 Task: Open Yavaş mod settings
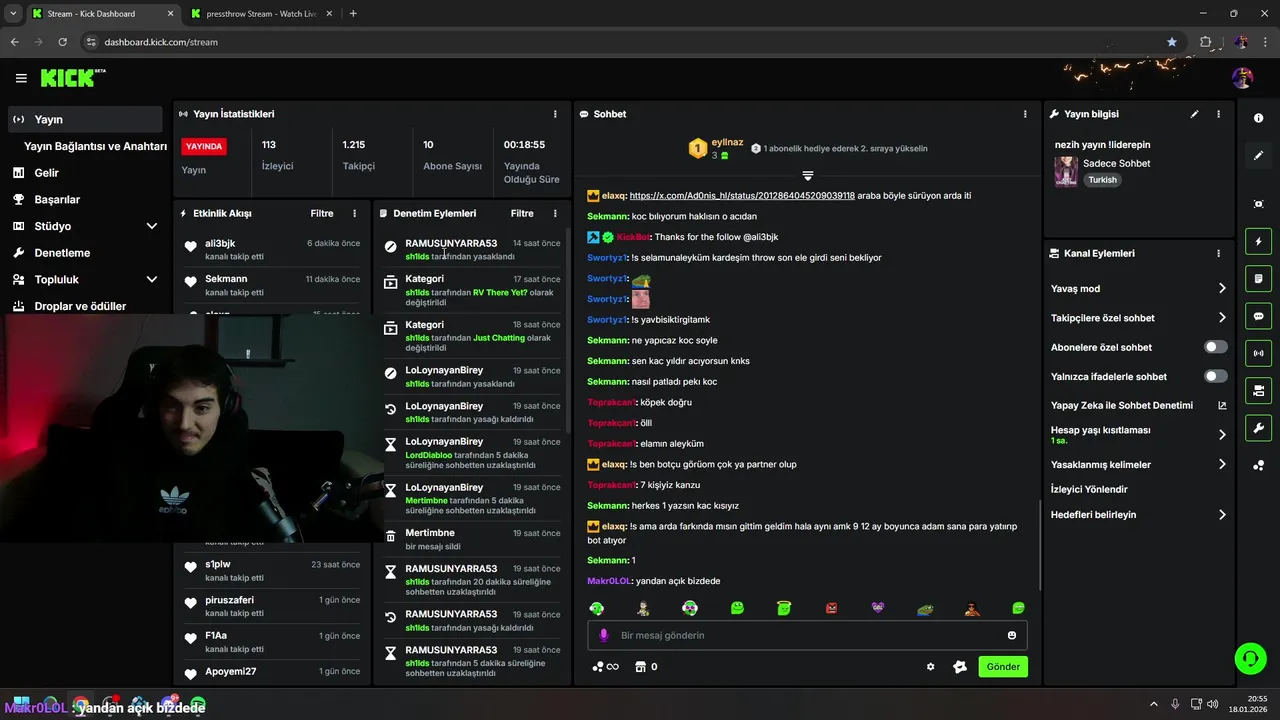coord(1138,288)
